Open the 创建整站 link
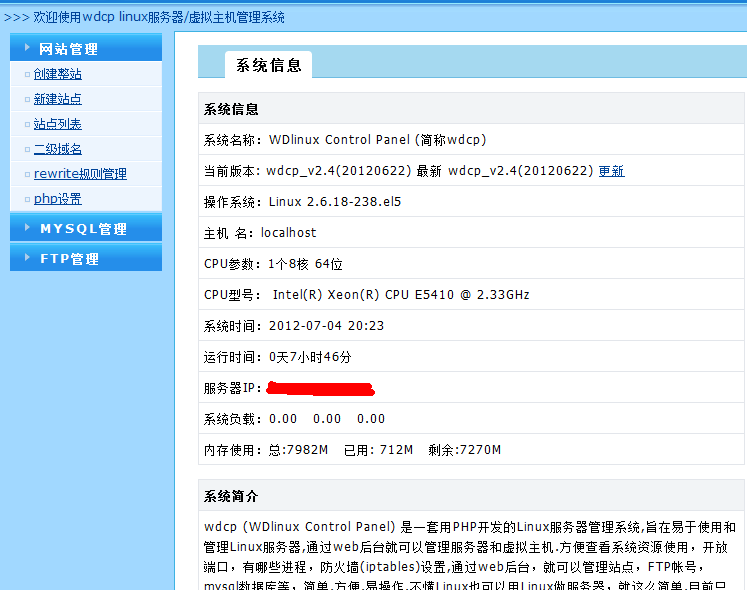This screenshot has width=747, height=590. coord(58,74)
